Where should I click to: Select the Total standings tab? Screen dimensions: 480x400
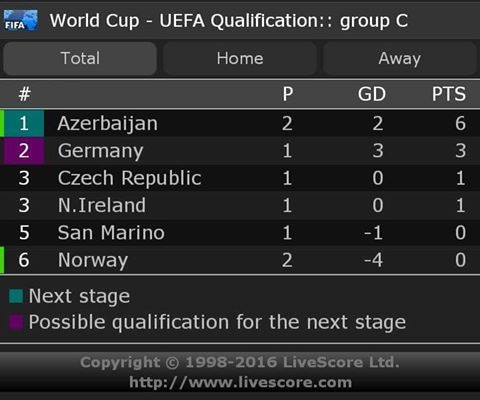80,58
